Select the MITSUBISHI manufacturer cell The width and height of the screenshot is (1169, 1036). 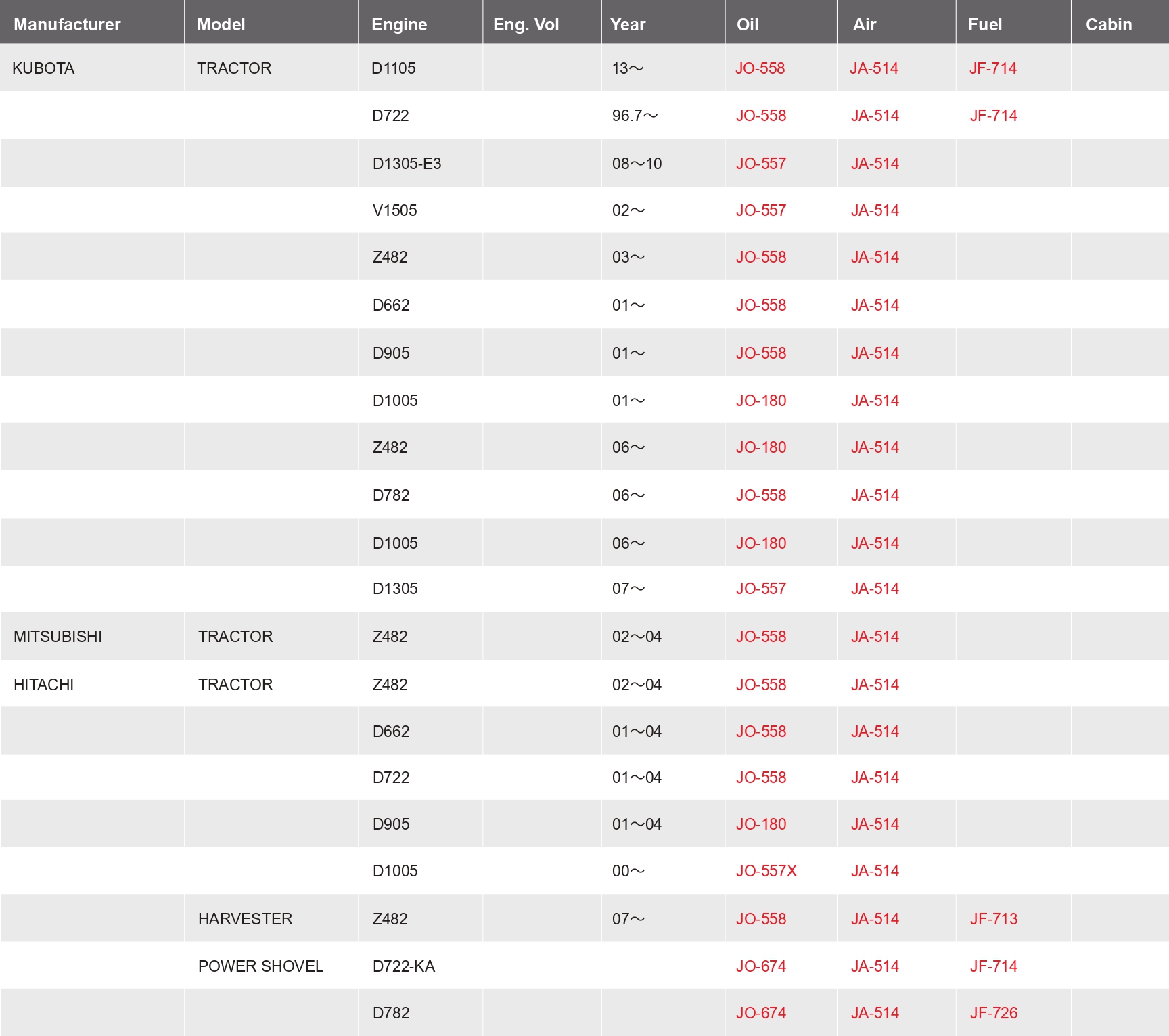(58, 637)
